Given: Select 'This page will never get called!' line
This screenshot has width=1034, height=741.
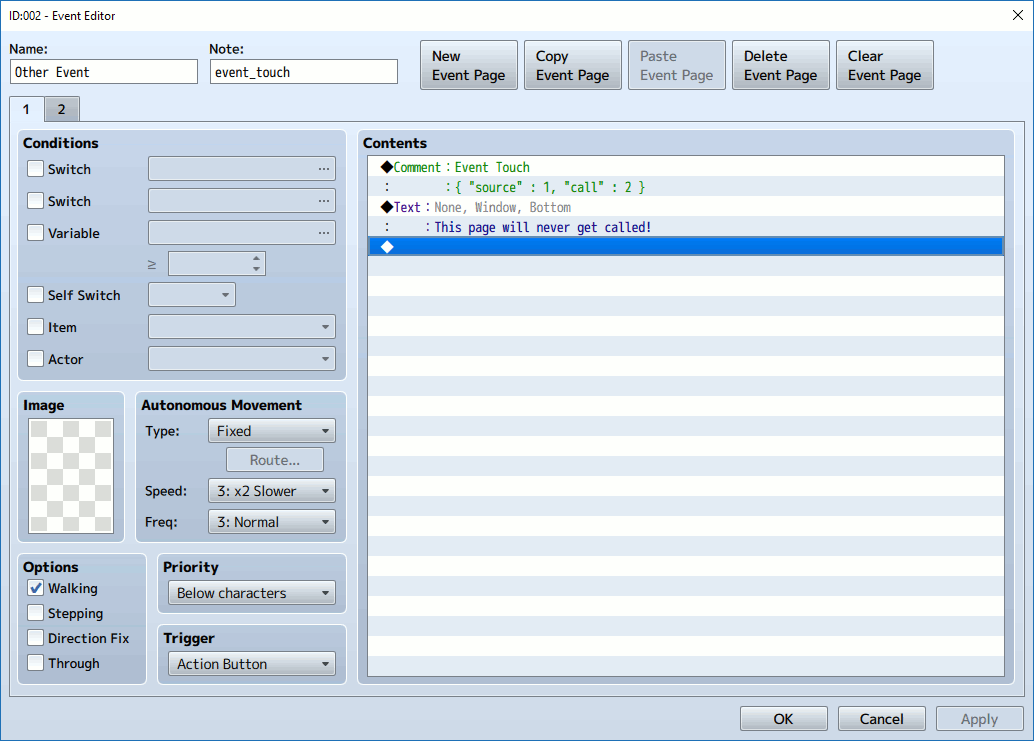Looking at the screenshot, I should pyautogui.click(x=686, y=227).
